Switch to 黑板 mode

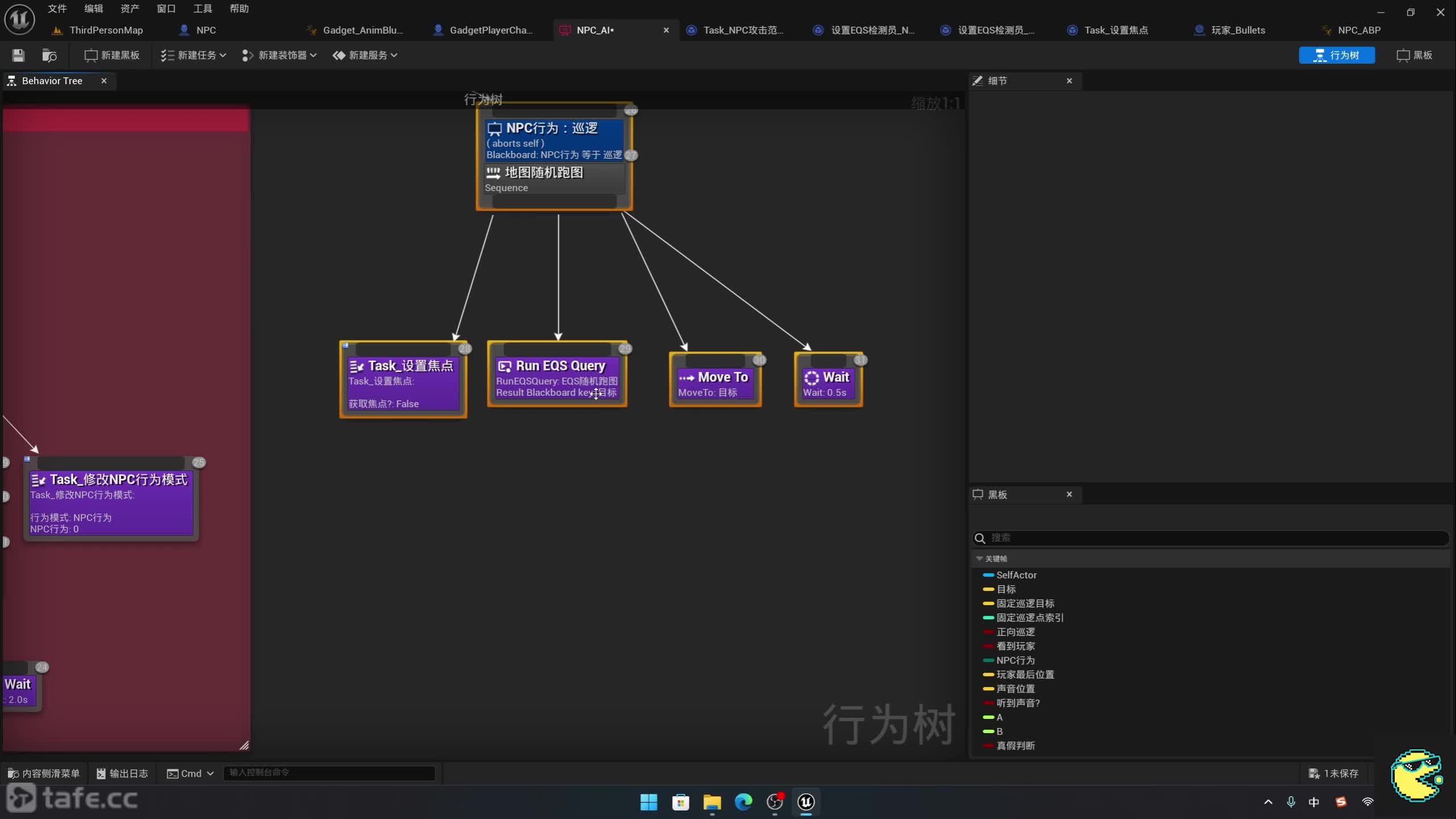1414,55
